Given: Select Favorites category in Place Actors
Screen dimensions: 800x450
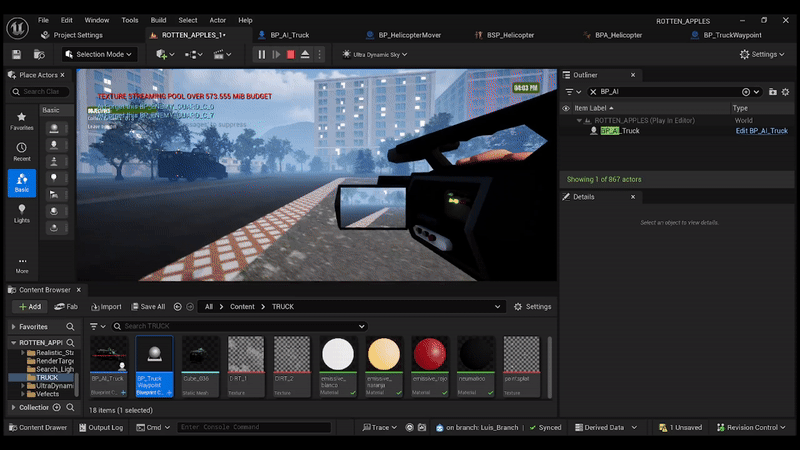Looking at the screenshot, I should [21, 121].
